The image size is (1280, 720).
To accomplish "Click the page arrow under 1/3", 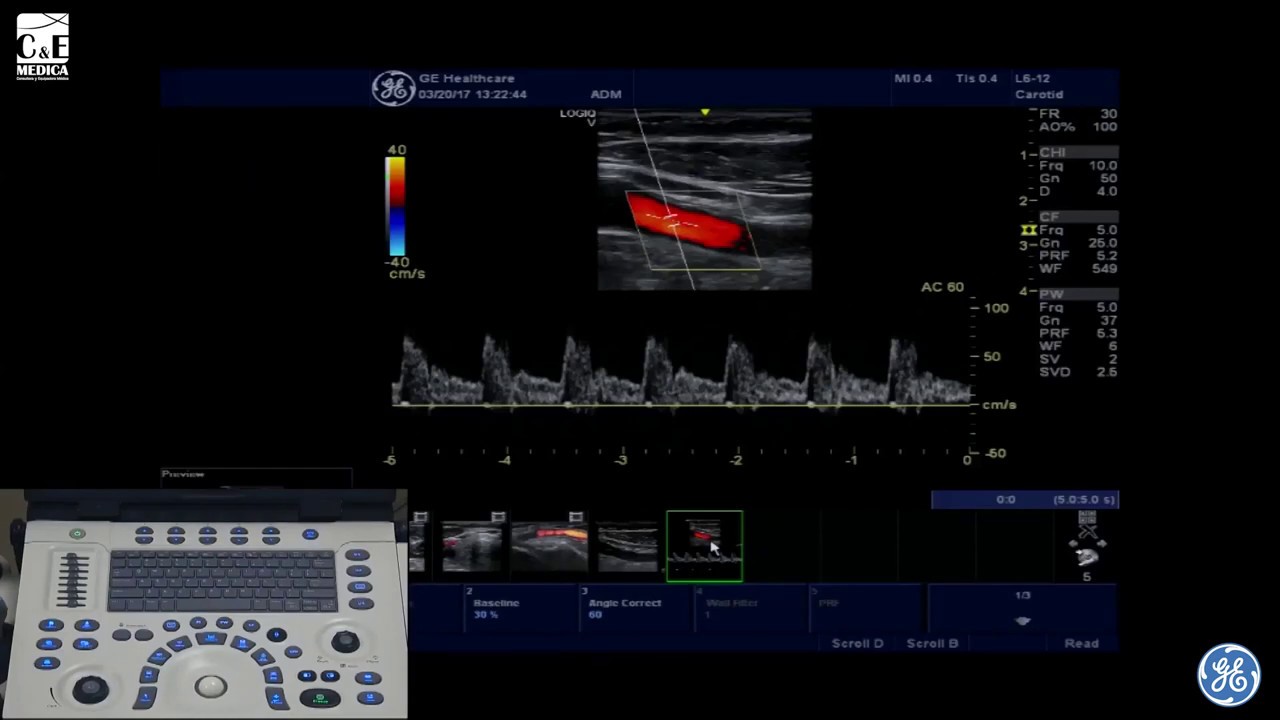I will click(1022, 620).
